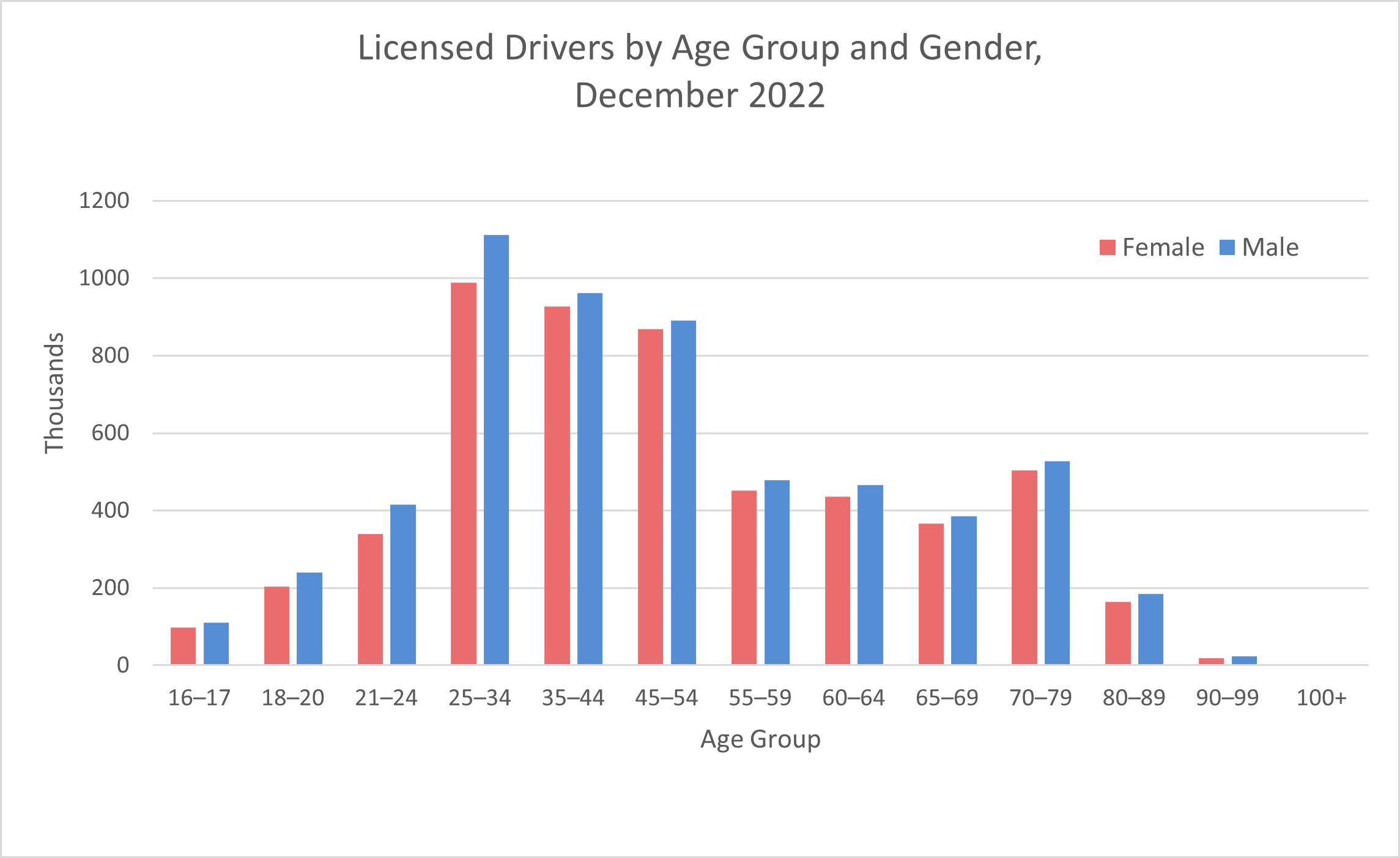Click the Male bar for 60–64
Image resolution: width=1400 pixels, height=858 pixels.
[x=870, y=575]
